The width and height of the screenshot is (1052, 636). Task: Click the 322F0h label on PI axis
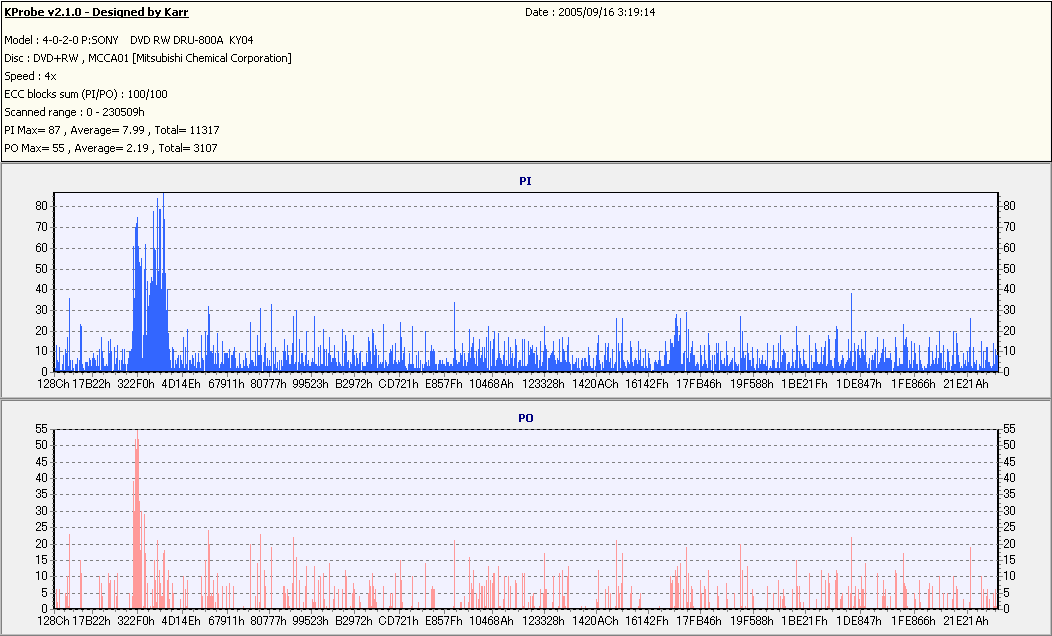(x=136, y=384)
